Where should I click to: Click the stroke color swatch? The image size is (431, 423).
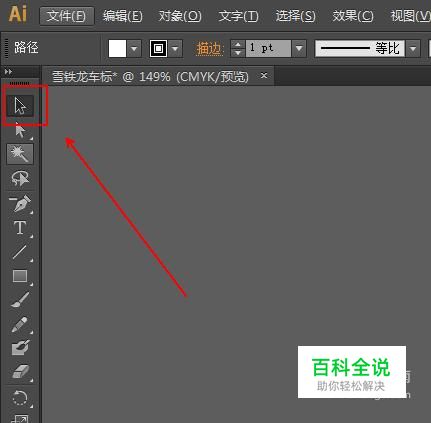[x=158, y=49]
